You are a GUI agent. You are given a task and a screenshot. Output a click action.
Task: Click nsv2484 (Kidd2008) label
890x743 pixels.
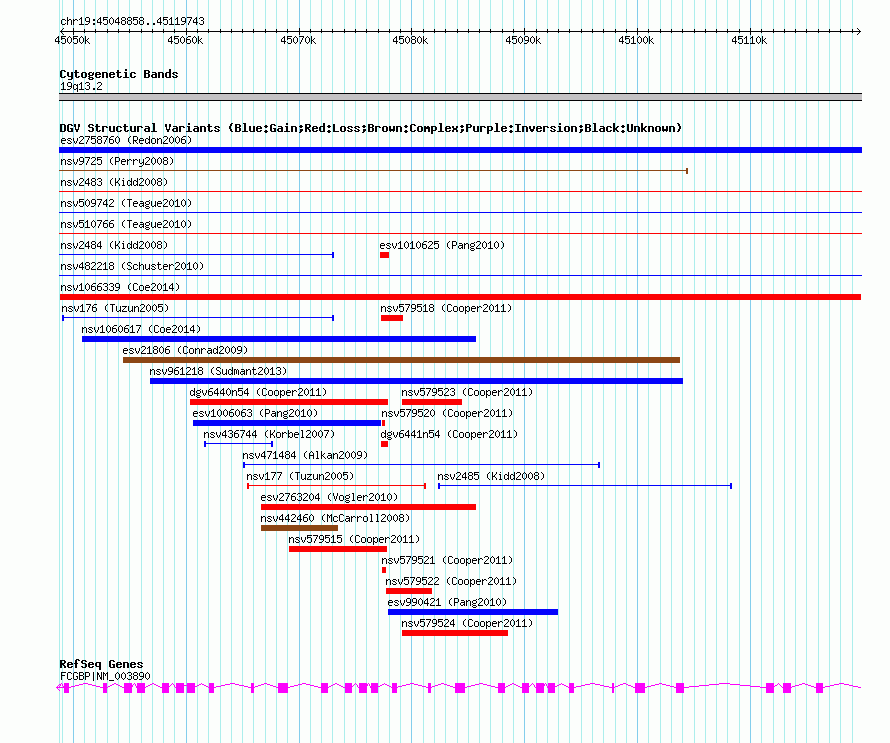114,245
